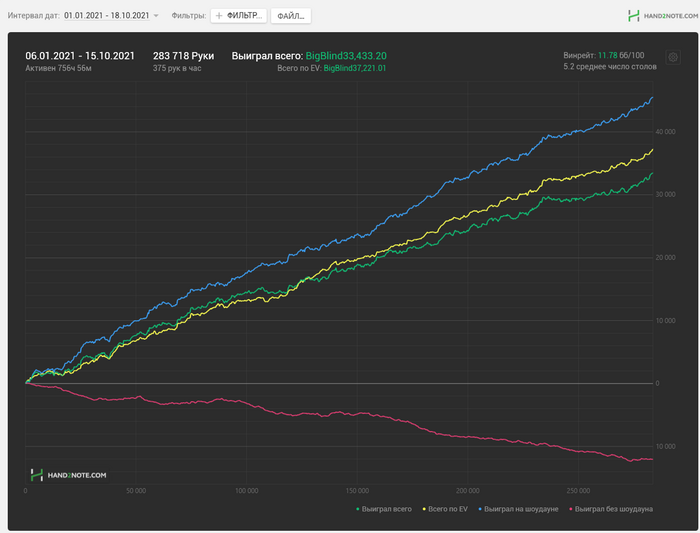Click the Интервал дат label
Screen dimensions: 700x533
(x=33, y=16)
